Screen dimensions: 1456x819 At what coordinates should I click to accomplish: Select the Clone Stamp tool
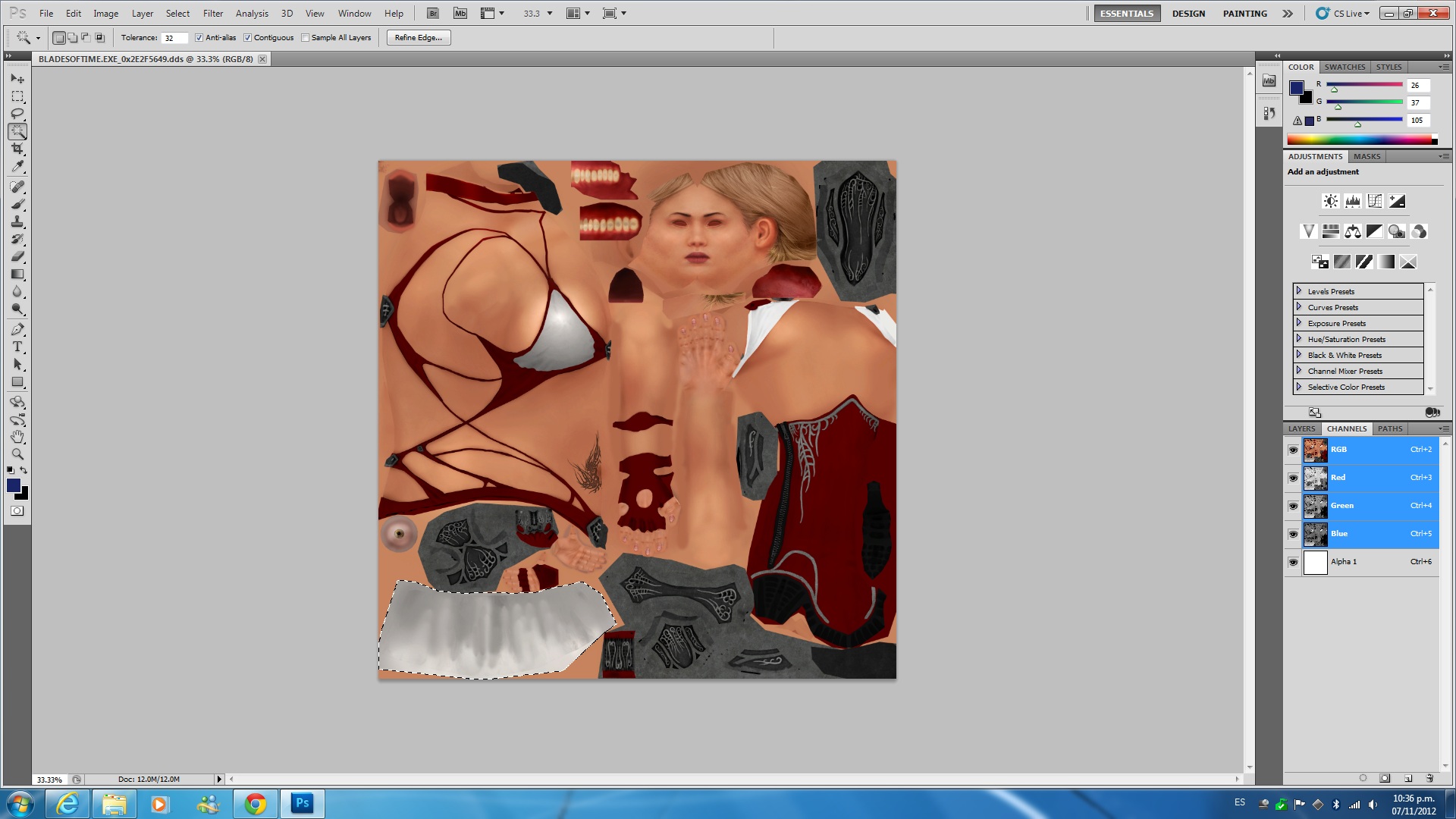tap(17, 221)
